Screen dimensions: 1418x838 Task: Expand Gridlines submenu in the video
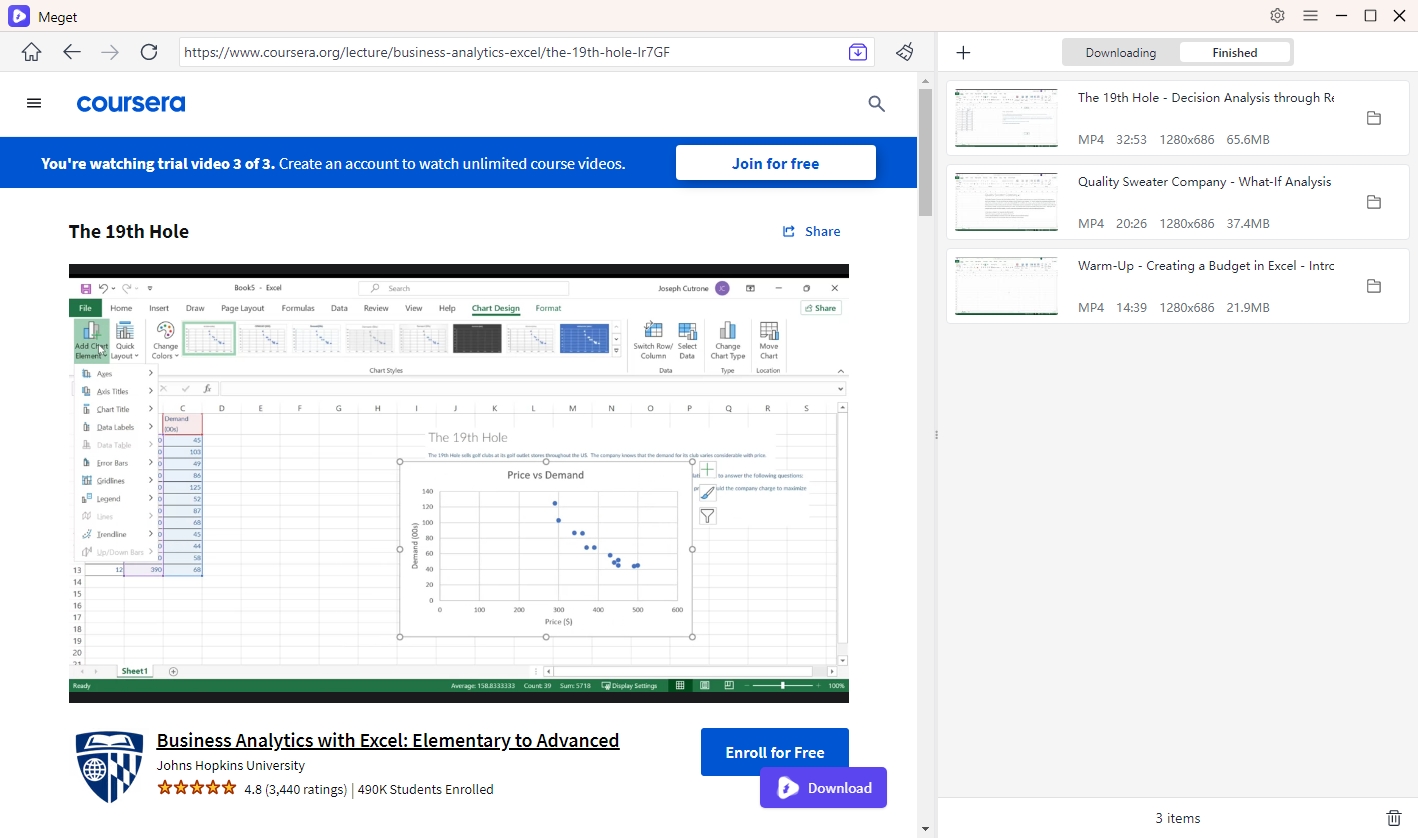(x=151, y=480)
